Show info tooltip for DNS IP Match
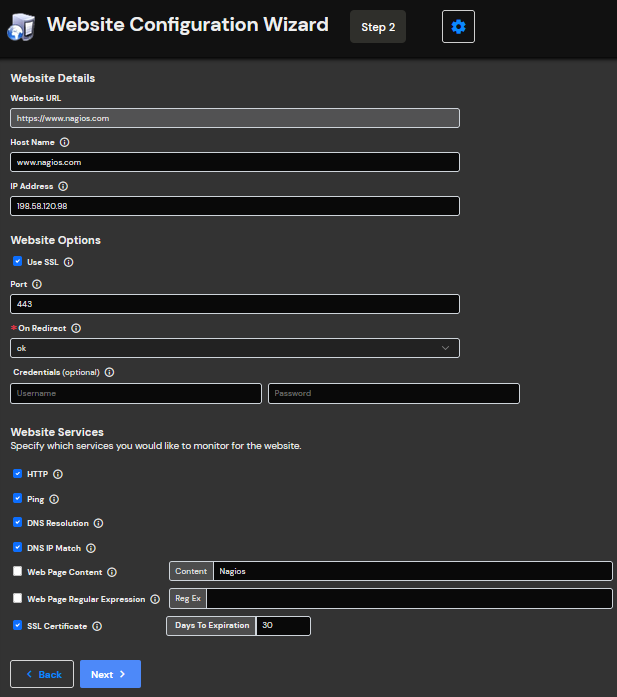The image size is (617, 697). [x=91, y=548]
